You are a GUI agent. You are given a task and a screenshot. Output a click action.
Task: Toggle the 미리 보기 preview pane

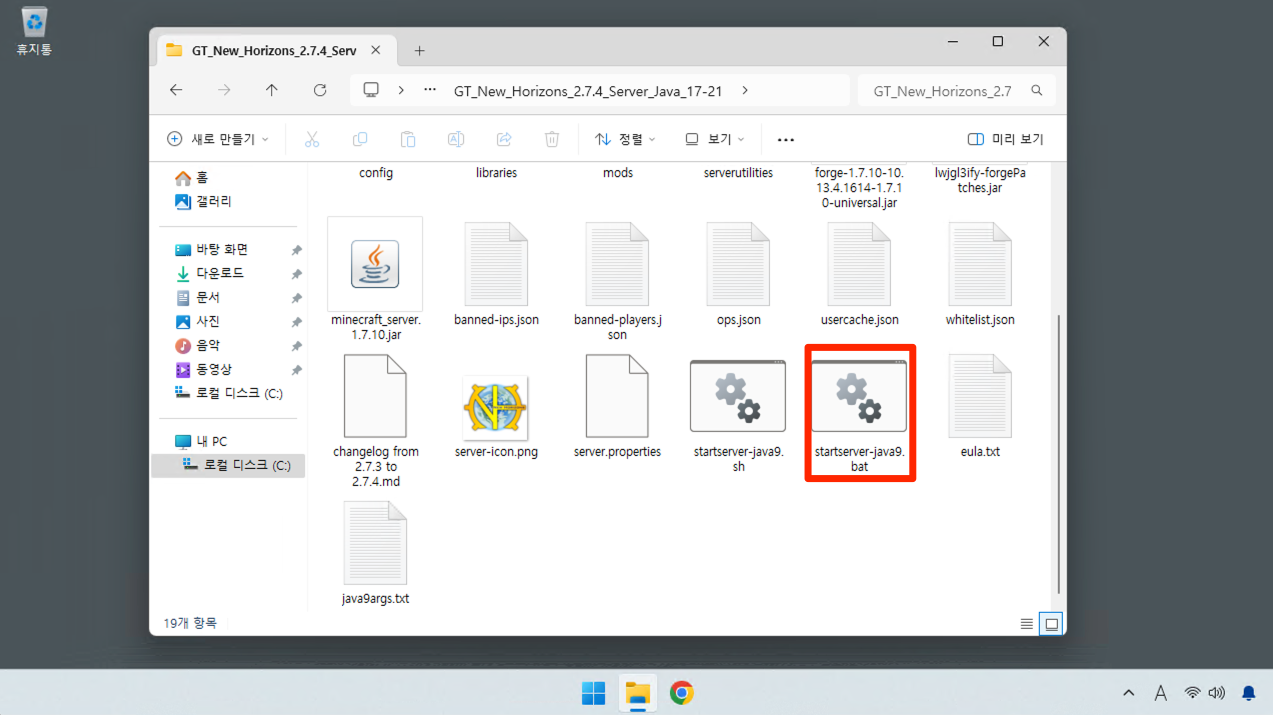[1006, 139]
